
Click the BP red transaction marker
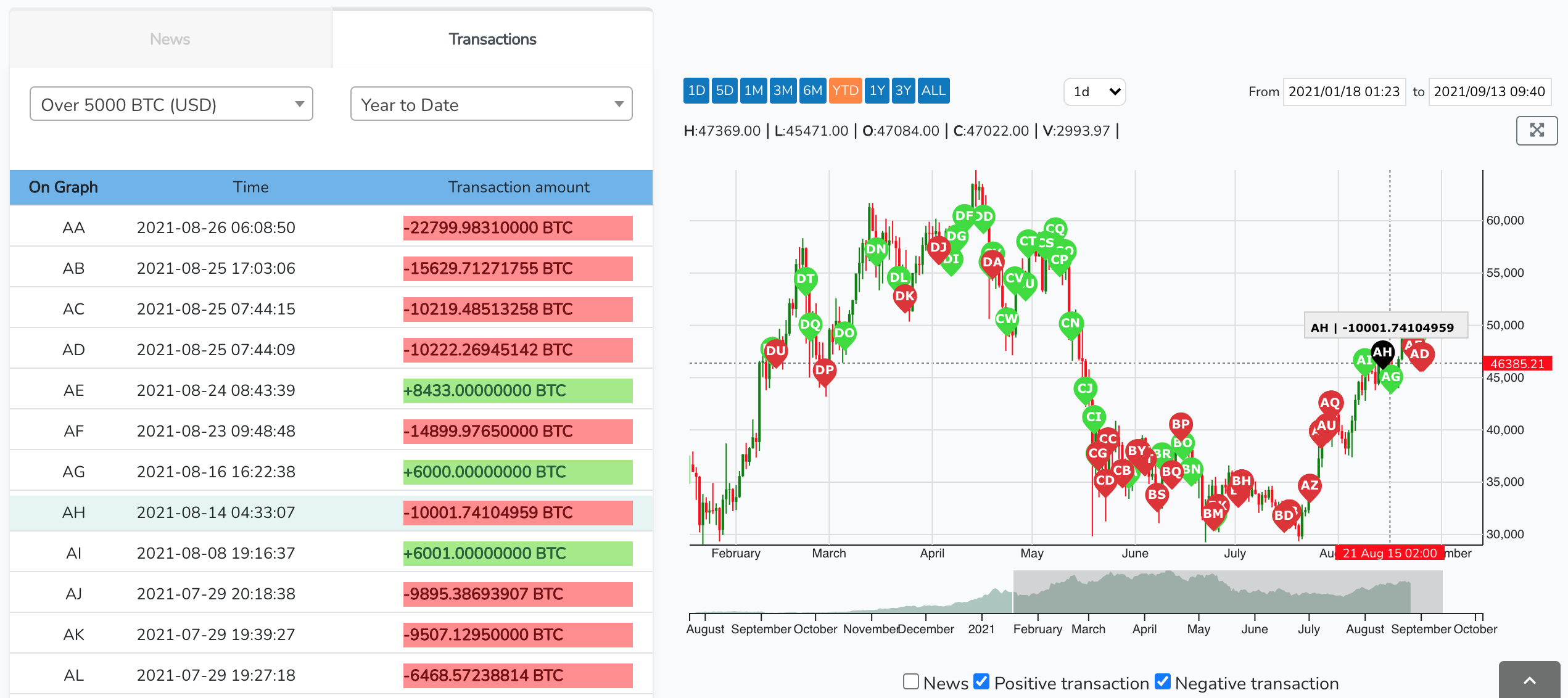[1180, 424]
